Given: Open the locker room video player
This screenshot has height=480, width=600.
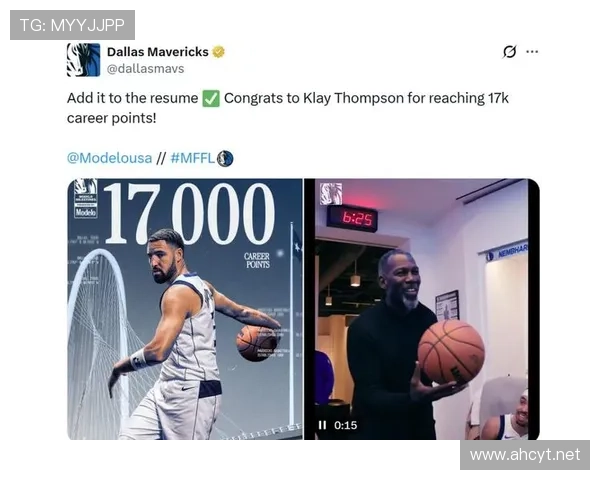Looking at the screenshot, I should pos(422,309).
